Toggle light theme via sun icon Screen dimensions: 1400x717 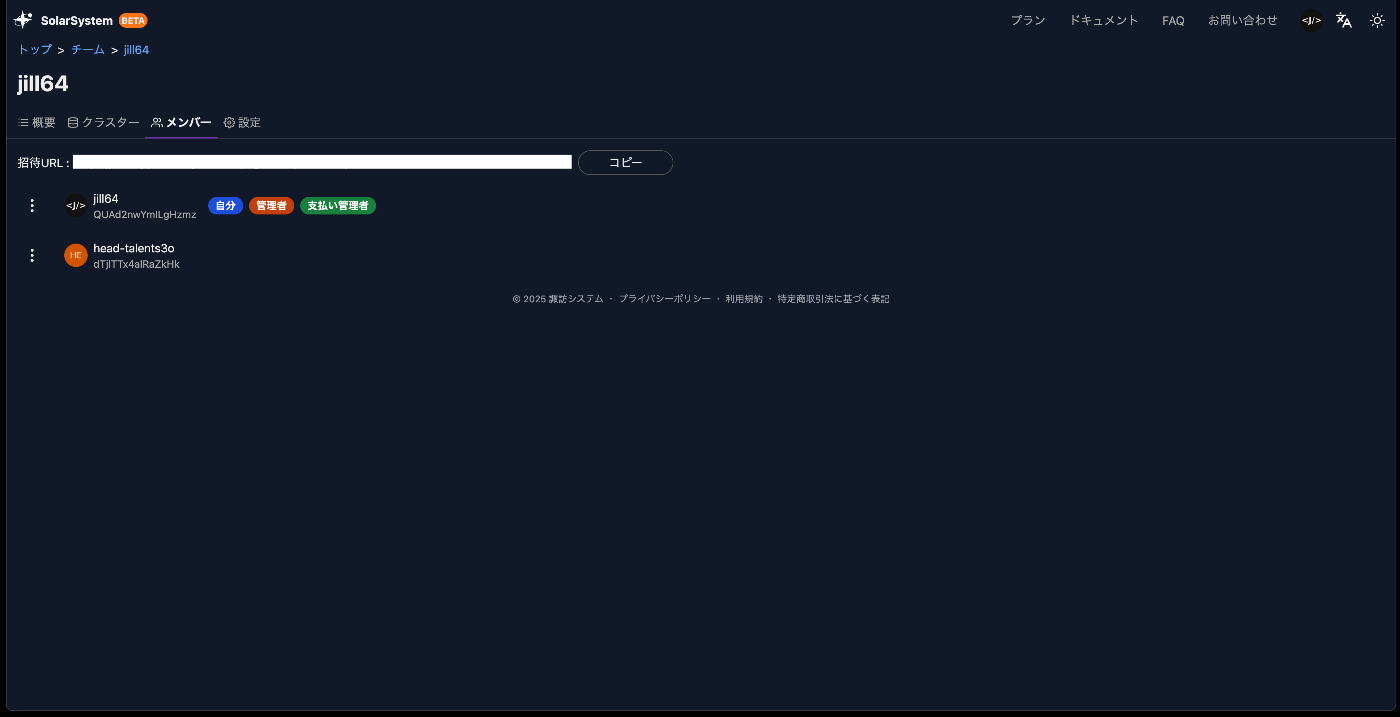1377,20
